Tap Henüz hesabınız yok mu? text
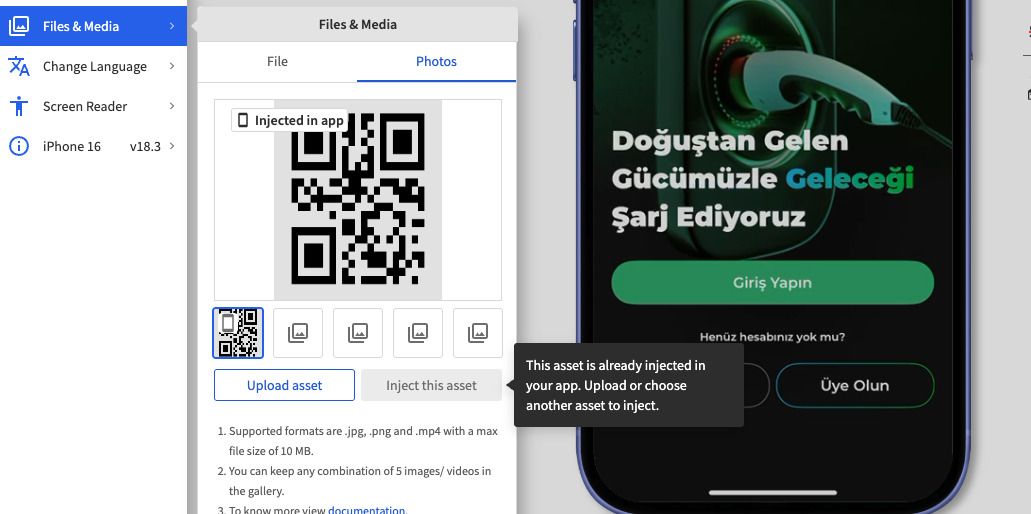The width and height of the screenshot is (1031, 514). coord(773,337)
